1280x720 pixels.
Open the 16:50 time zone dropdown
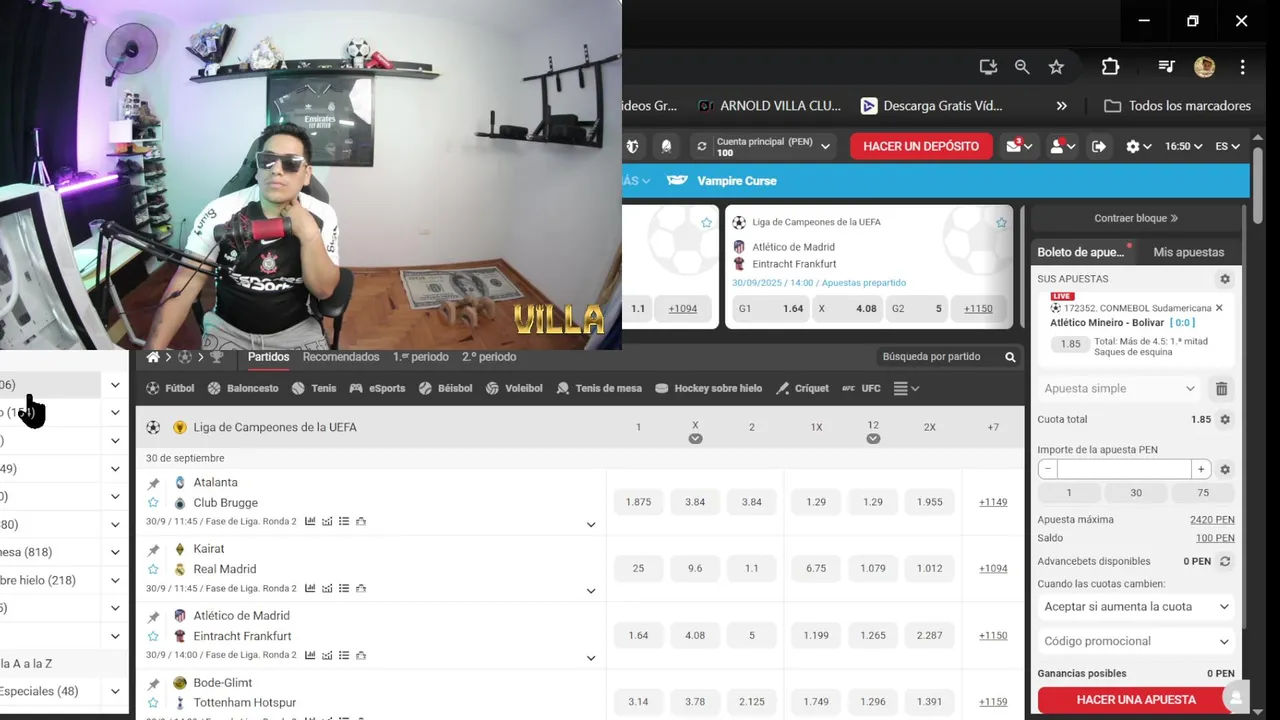(x=1184, y=146)
